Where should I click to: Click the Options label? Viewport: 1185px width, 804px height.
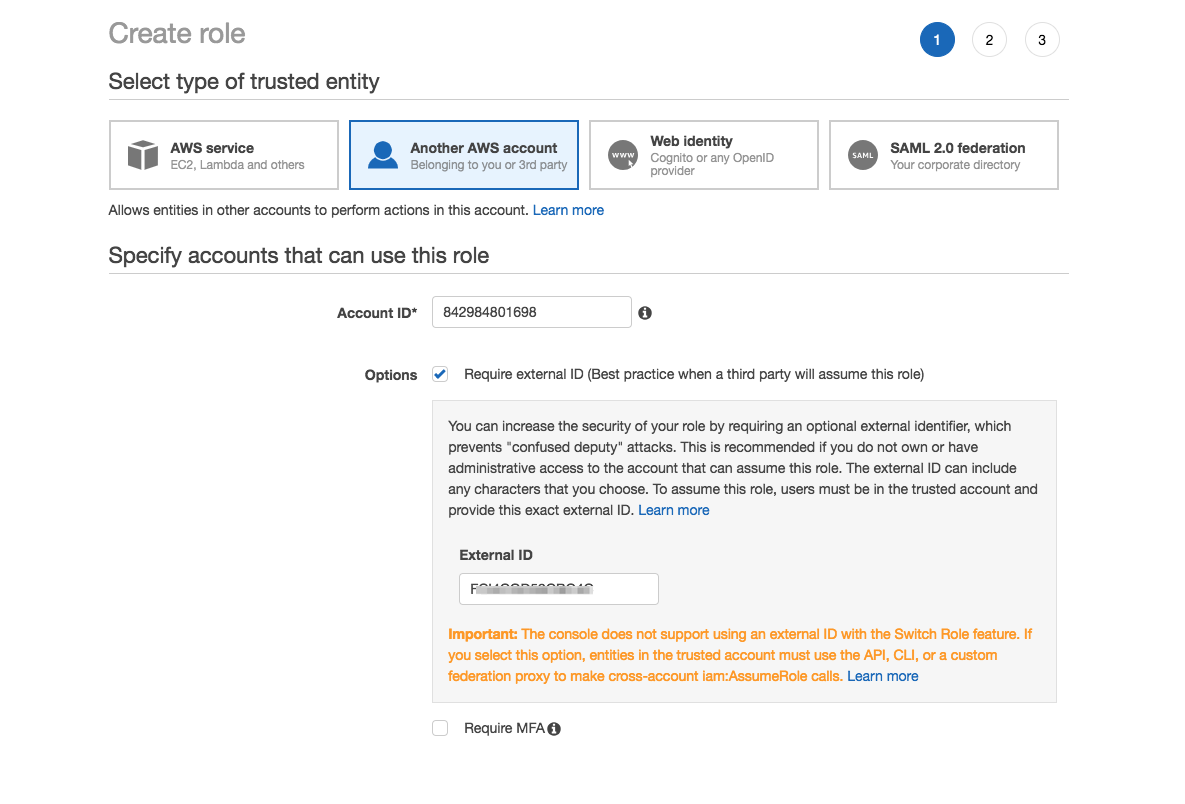(391, 375)
